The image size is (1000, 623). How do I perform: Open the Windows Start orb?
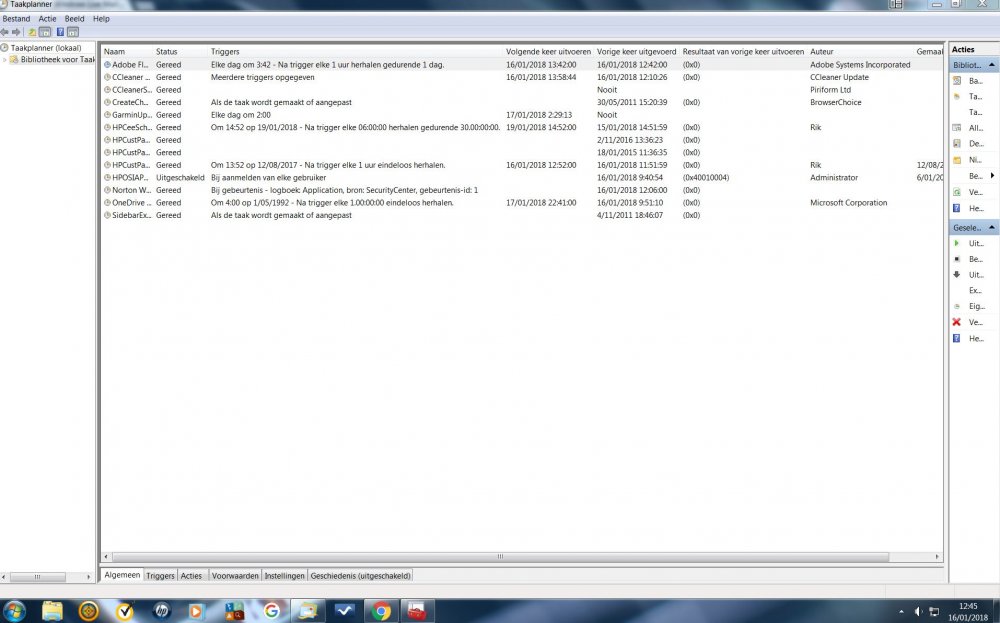(14, 611)
